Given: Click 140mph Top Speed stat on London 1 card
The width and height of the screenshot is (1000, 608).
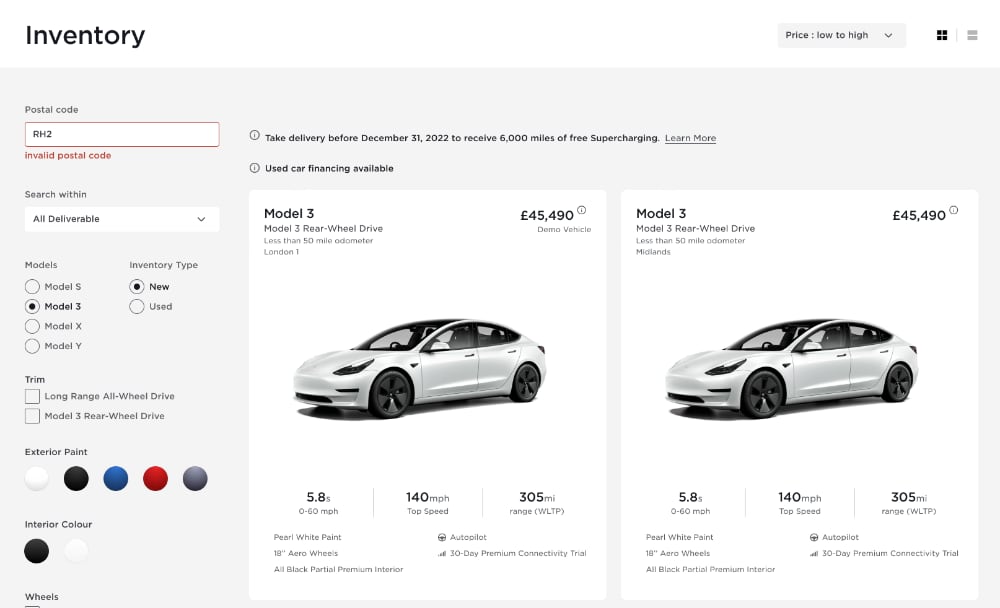Looking at the screenshot, I should pyautogui.click(x=427, y=503).
